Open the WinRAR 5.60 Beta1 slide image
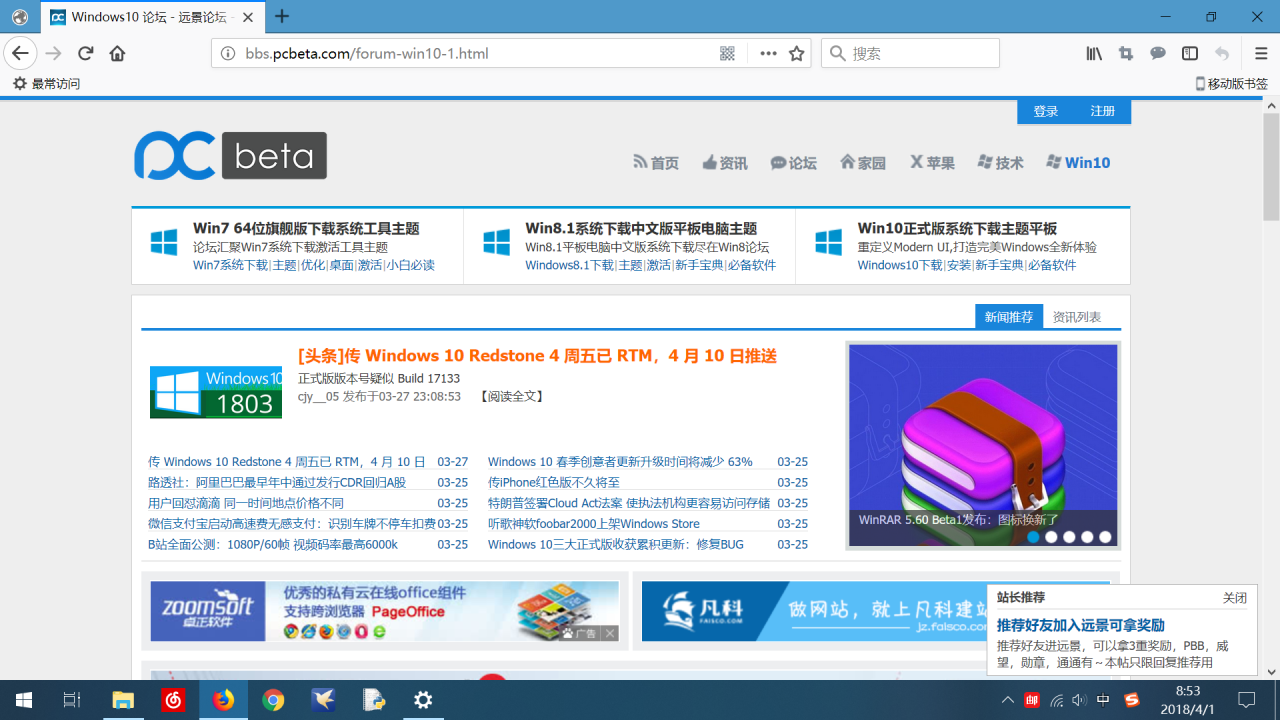 [x=983, y=445]
